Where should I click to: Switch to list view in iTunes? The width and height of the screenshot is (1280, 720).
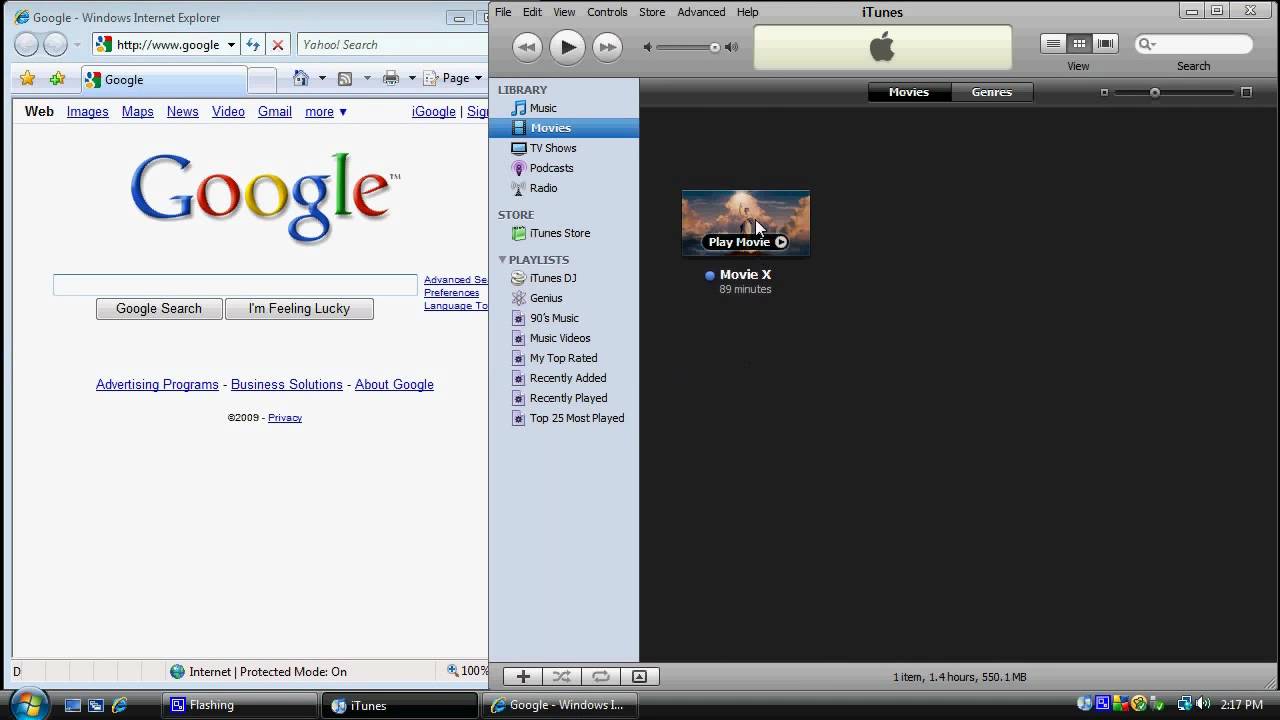(1053, 44)
